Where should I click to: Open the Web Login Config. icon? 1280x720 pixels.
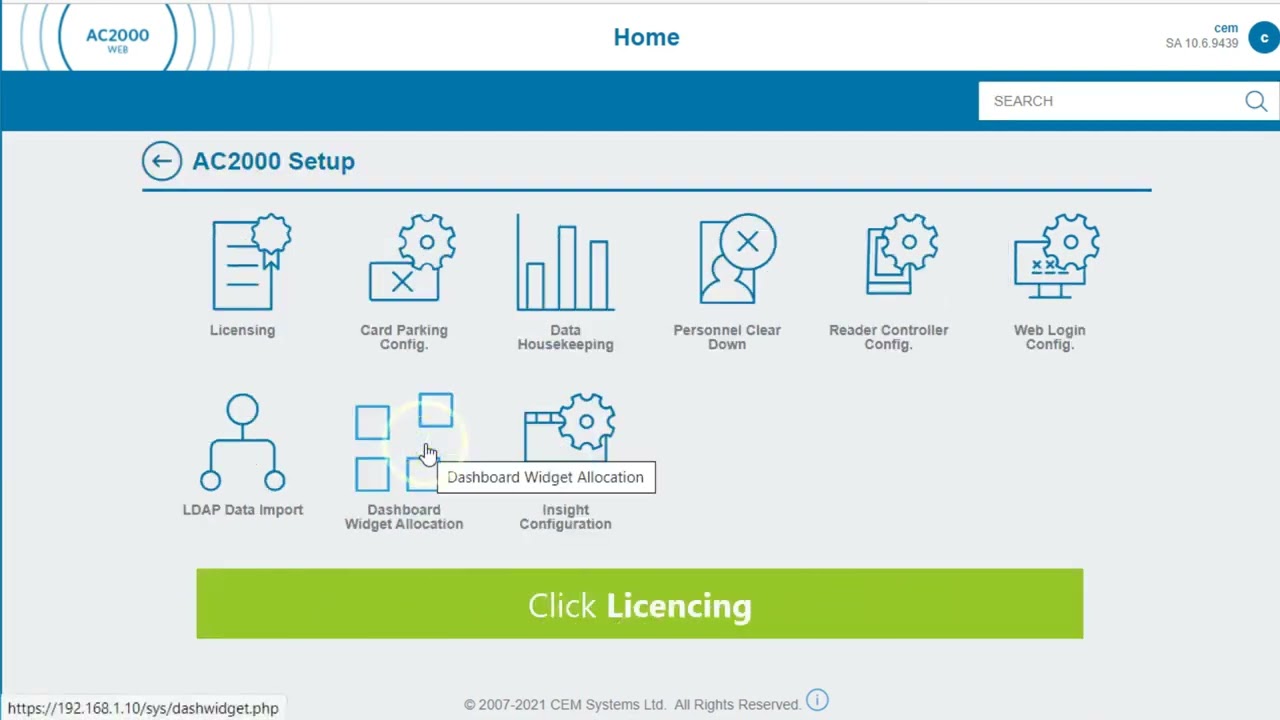1057,255
